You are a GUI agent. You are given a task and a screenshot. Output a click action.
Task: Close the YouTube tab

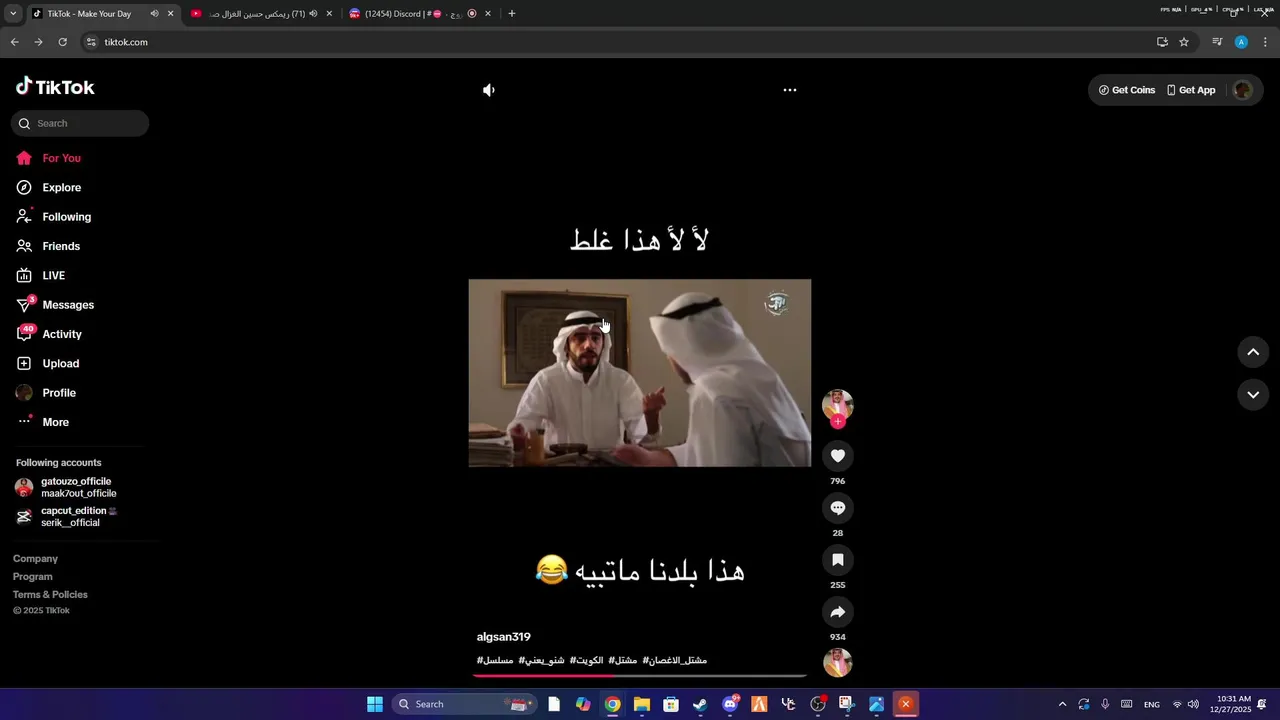coord(329,14)
